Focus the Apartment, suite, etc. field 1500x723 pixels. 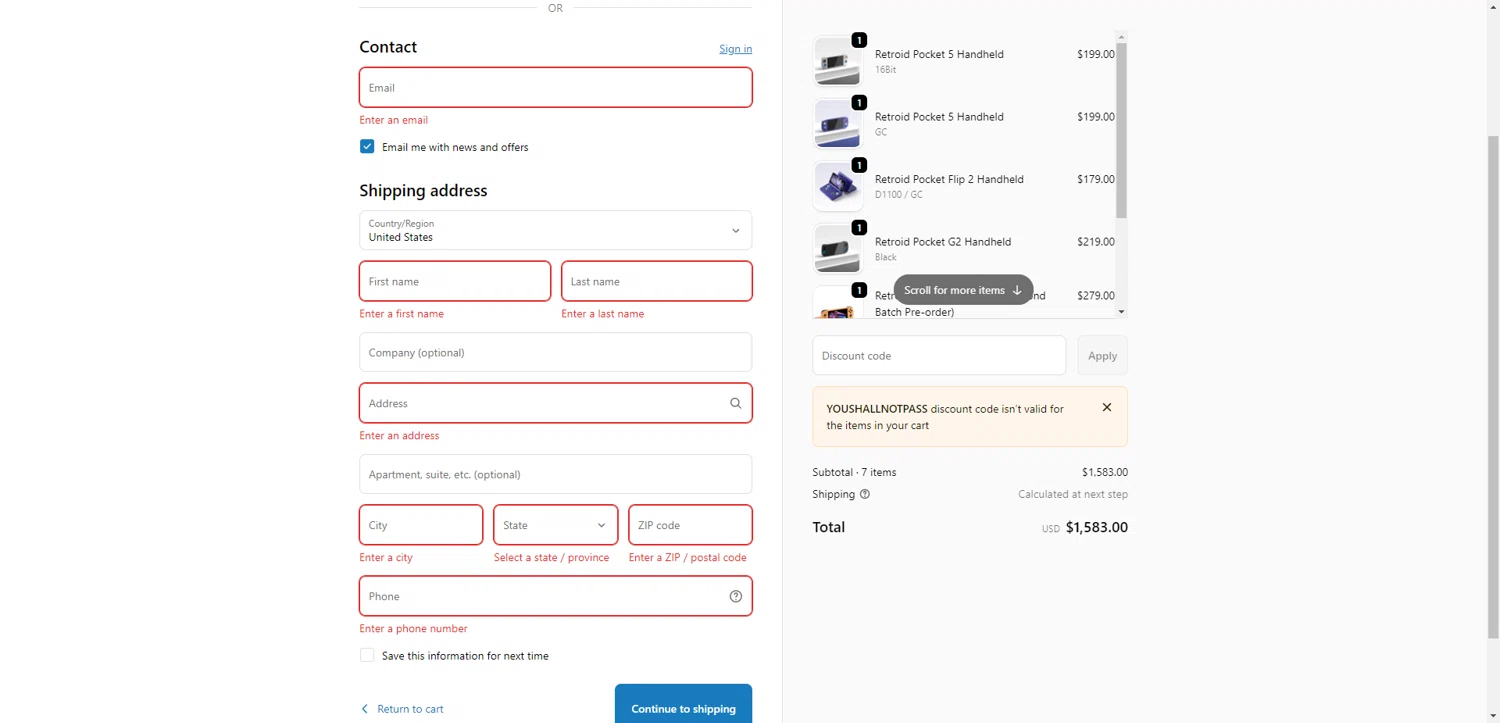(x=555, y=474)
